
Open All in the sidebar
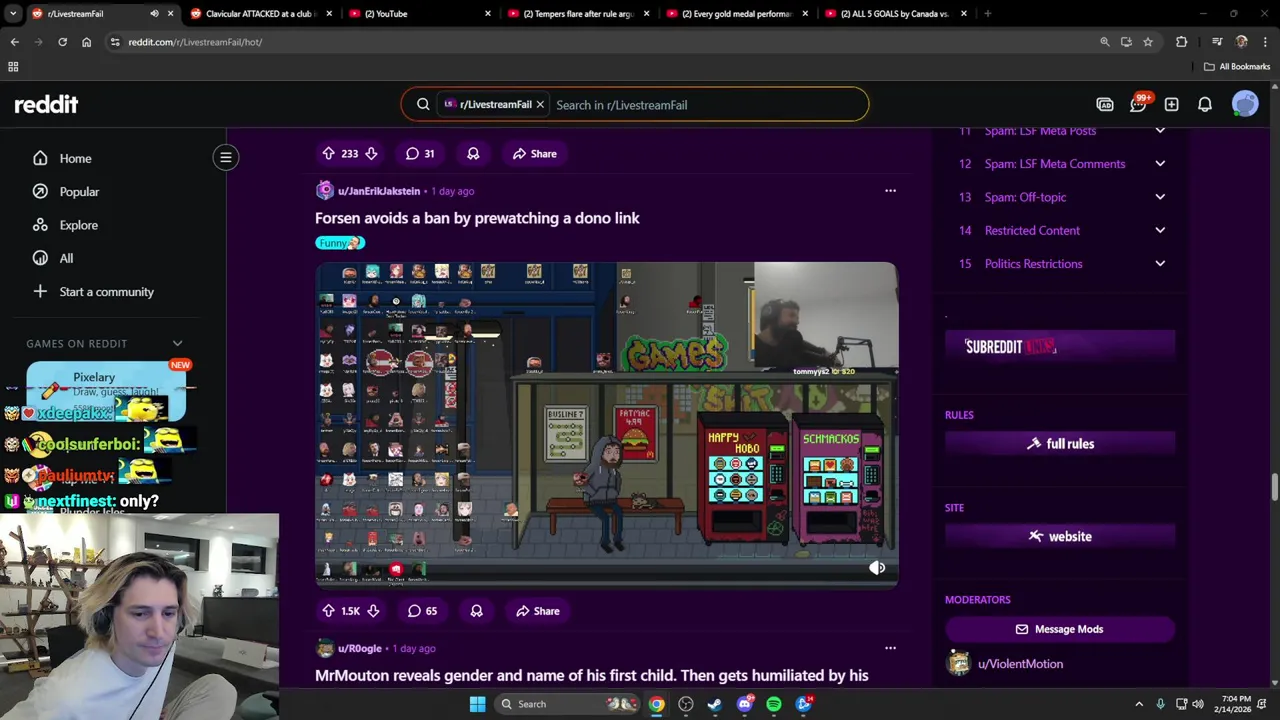click(66, 258)
